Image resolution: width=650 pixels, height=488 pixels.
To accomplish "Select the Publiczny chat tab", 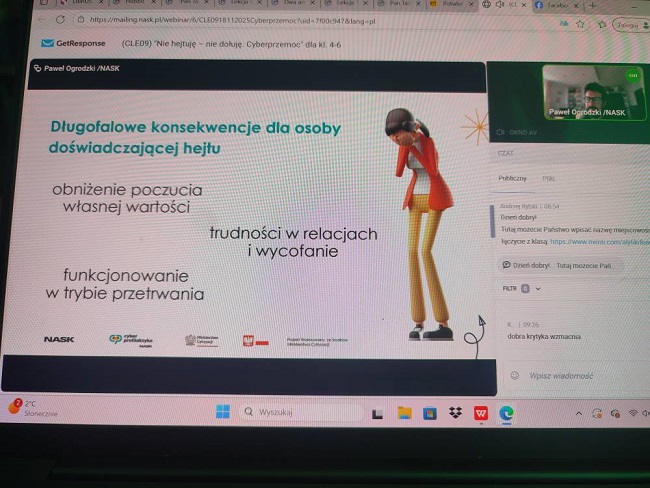I will pos(512,178).
